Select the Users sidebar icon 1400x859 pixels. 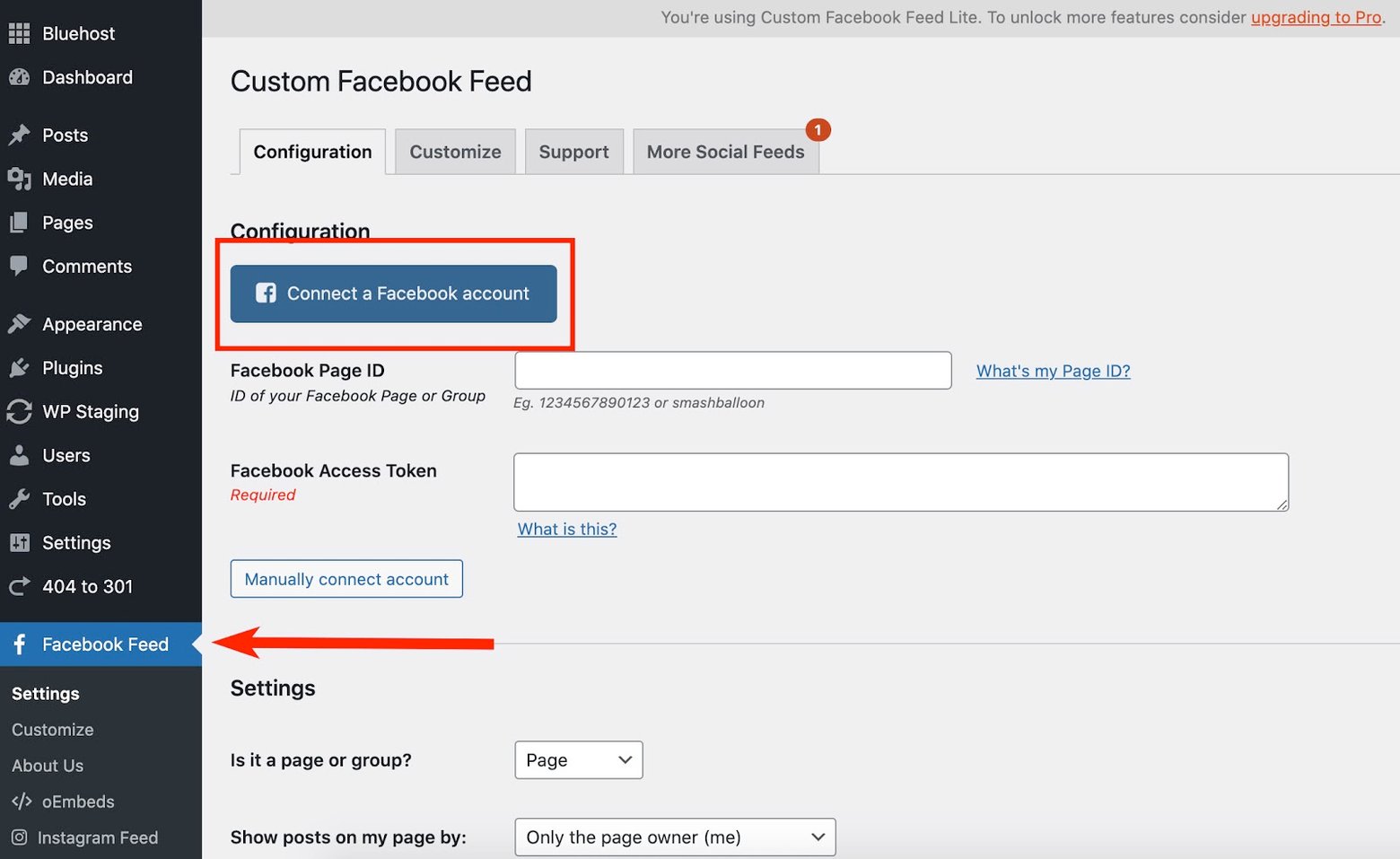pos(20,455)
